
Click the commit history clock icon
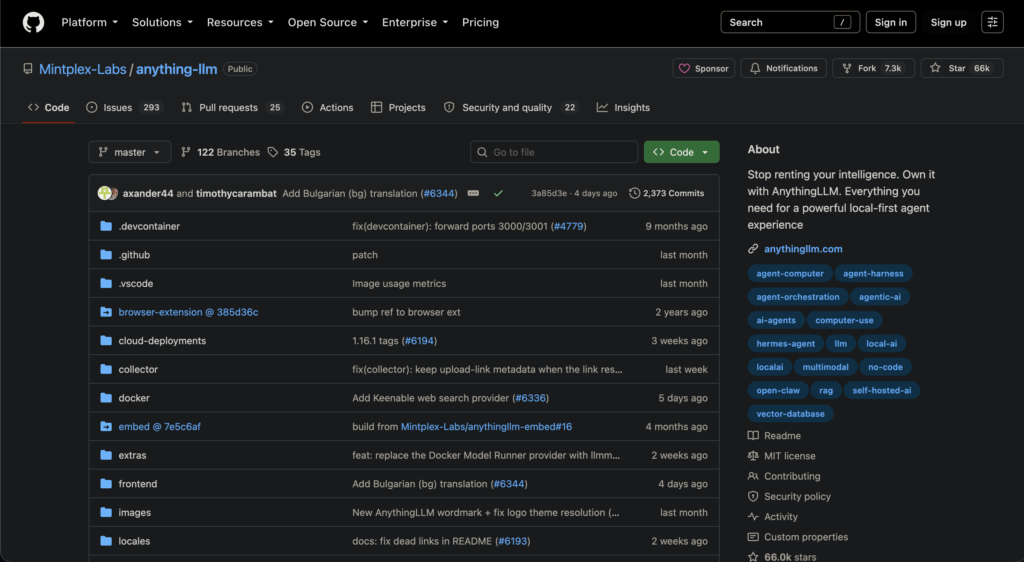click(634, 193)
